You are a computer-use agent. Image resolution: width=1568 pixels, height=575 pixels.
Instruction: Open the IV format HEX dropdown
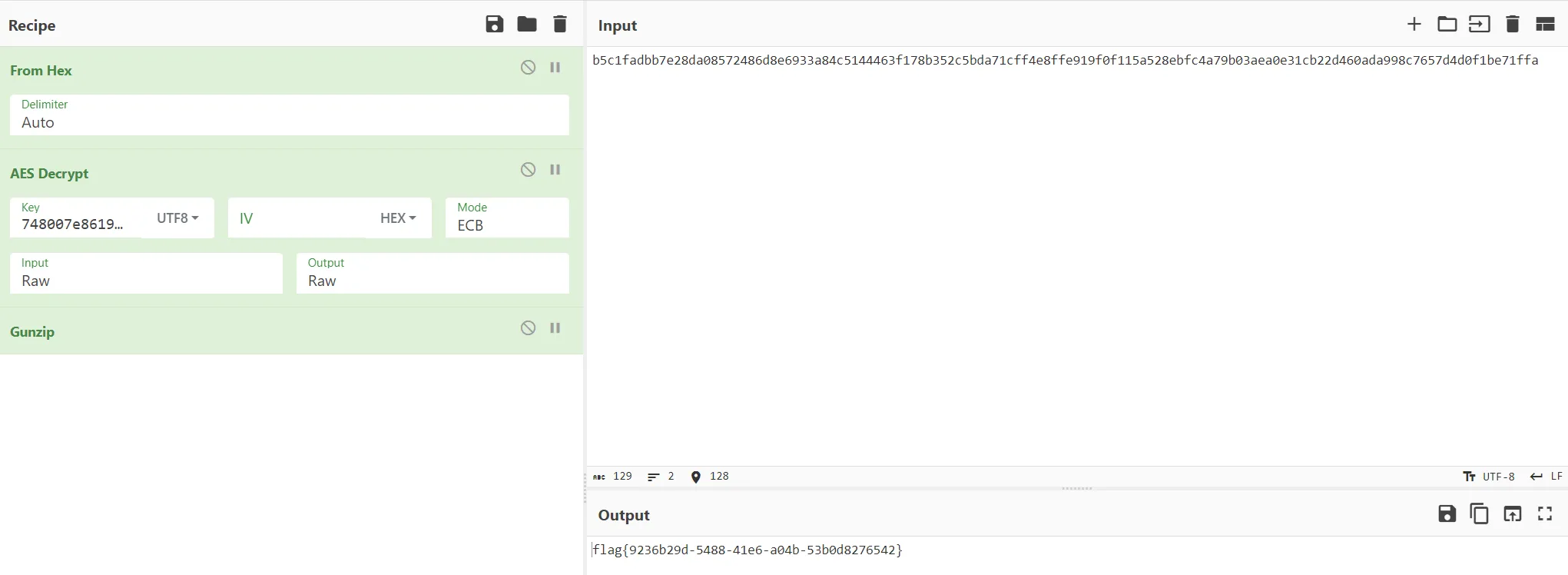(x=398, y=218)
